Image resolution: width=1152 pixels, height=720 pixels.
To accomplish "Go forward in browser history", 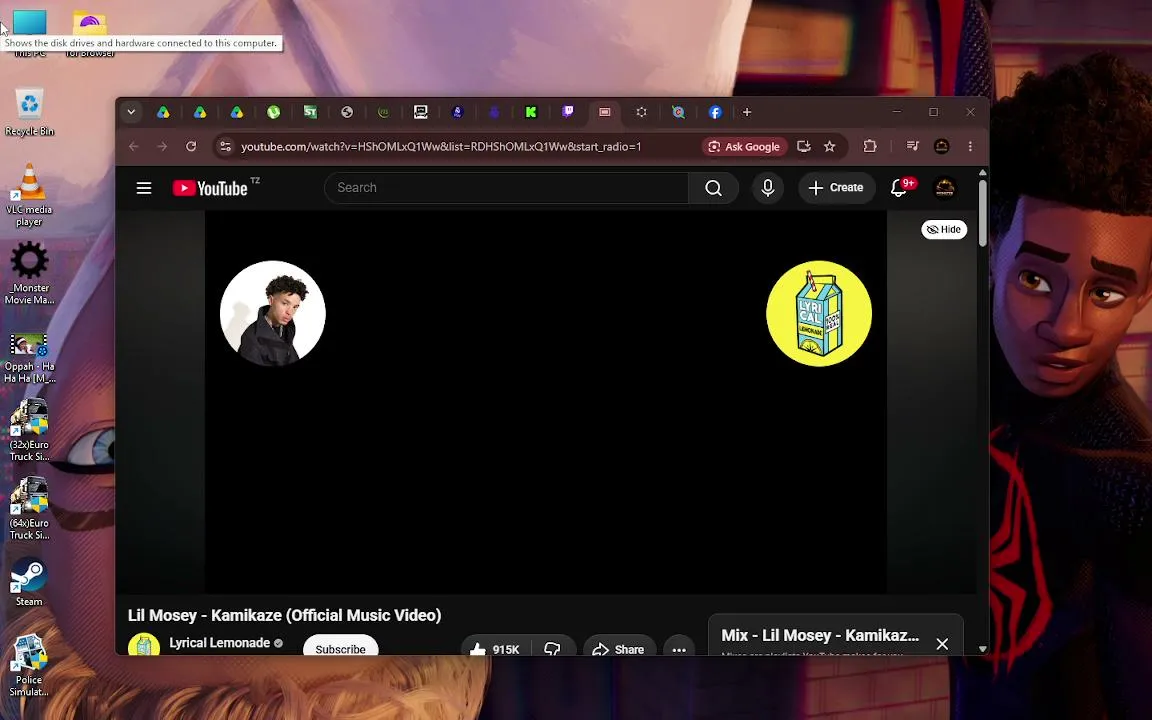I will [162, 146].
